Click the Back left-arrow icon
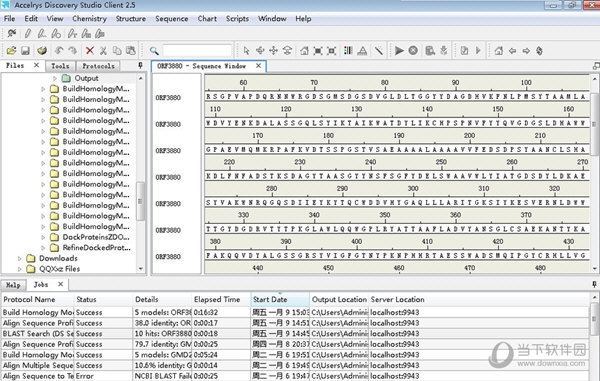600x381 pixels. (512, 50)
